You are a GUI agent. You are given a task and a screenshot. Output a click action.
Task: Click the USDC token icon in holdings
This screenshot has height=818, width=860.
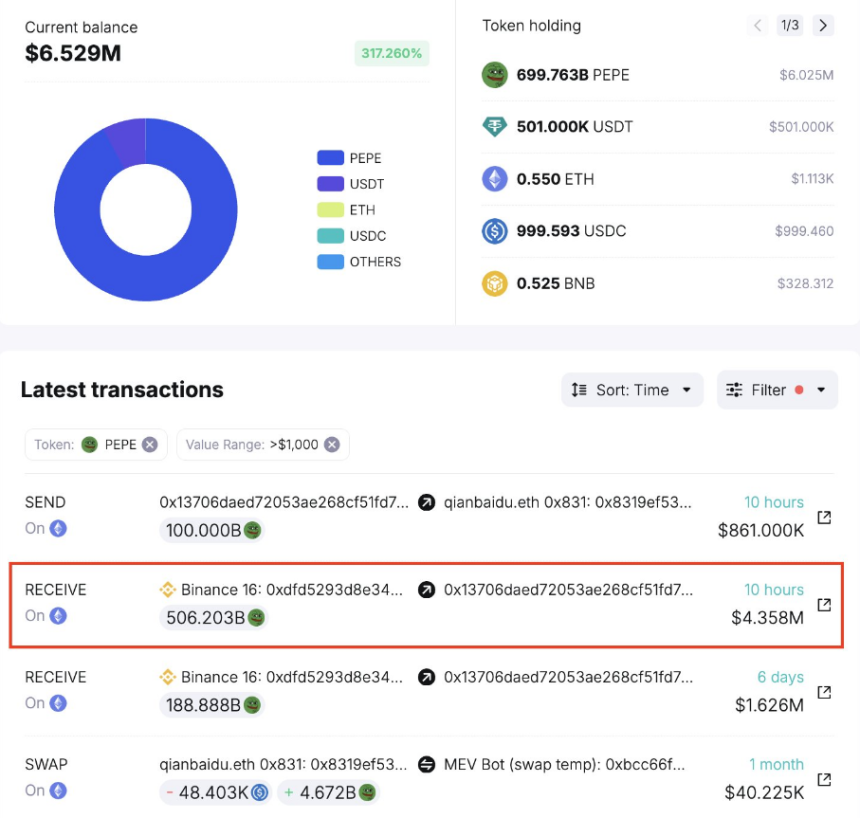click(495, 231)
